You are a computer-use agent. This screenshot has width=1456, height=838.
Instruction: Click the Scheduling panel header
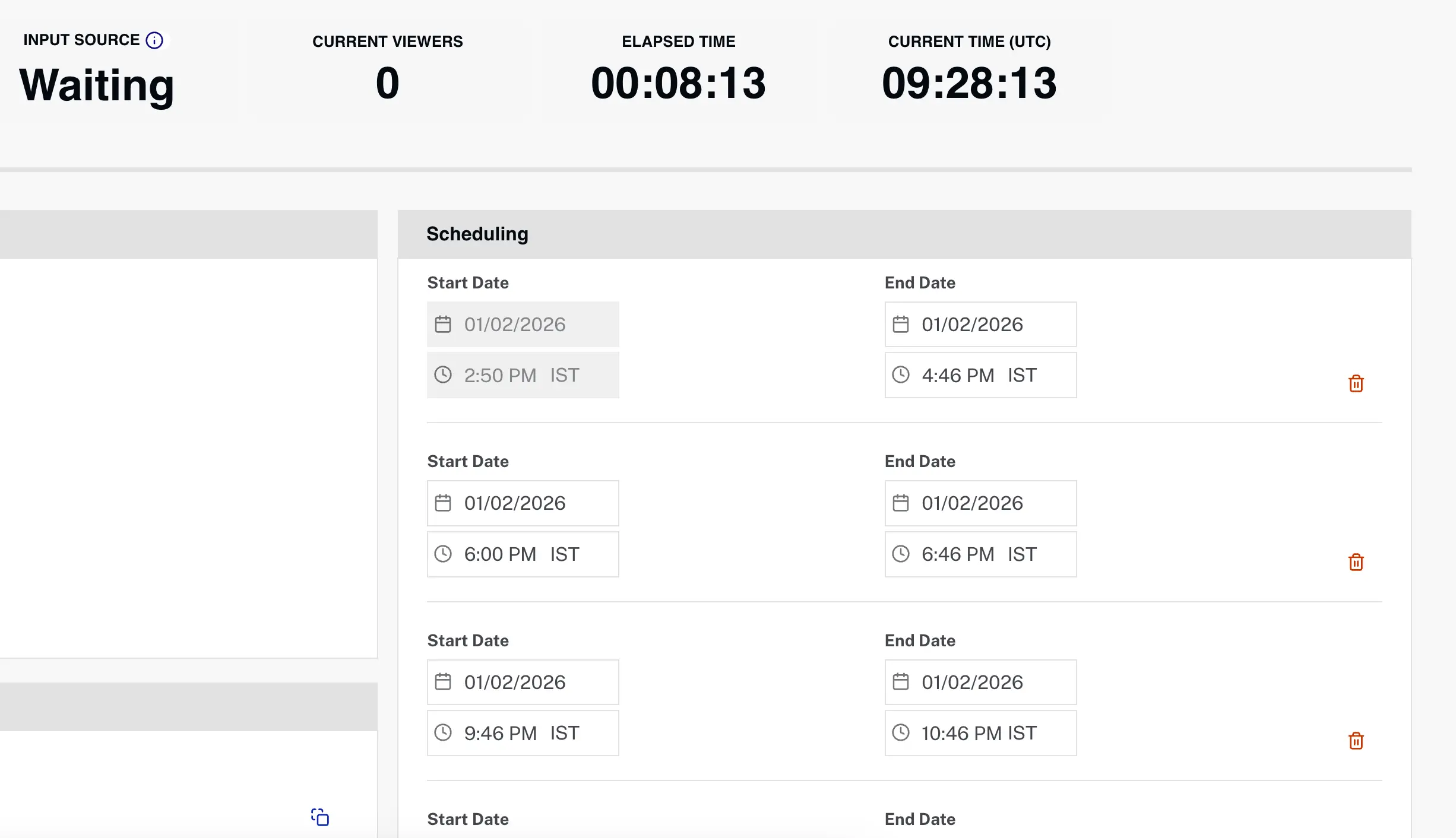477,233
